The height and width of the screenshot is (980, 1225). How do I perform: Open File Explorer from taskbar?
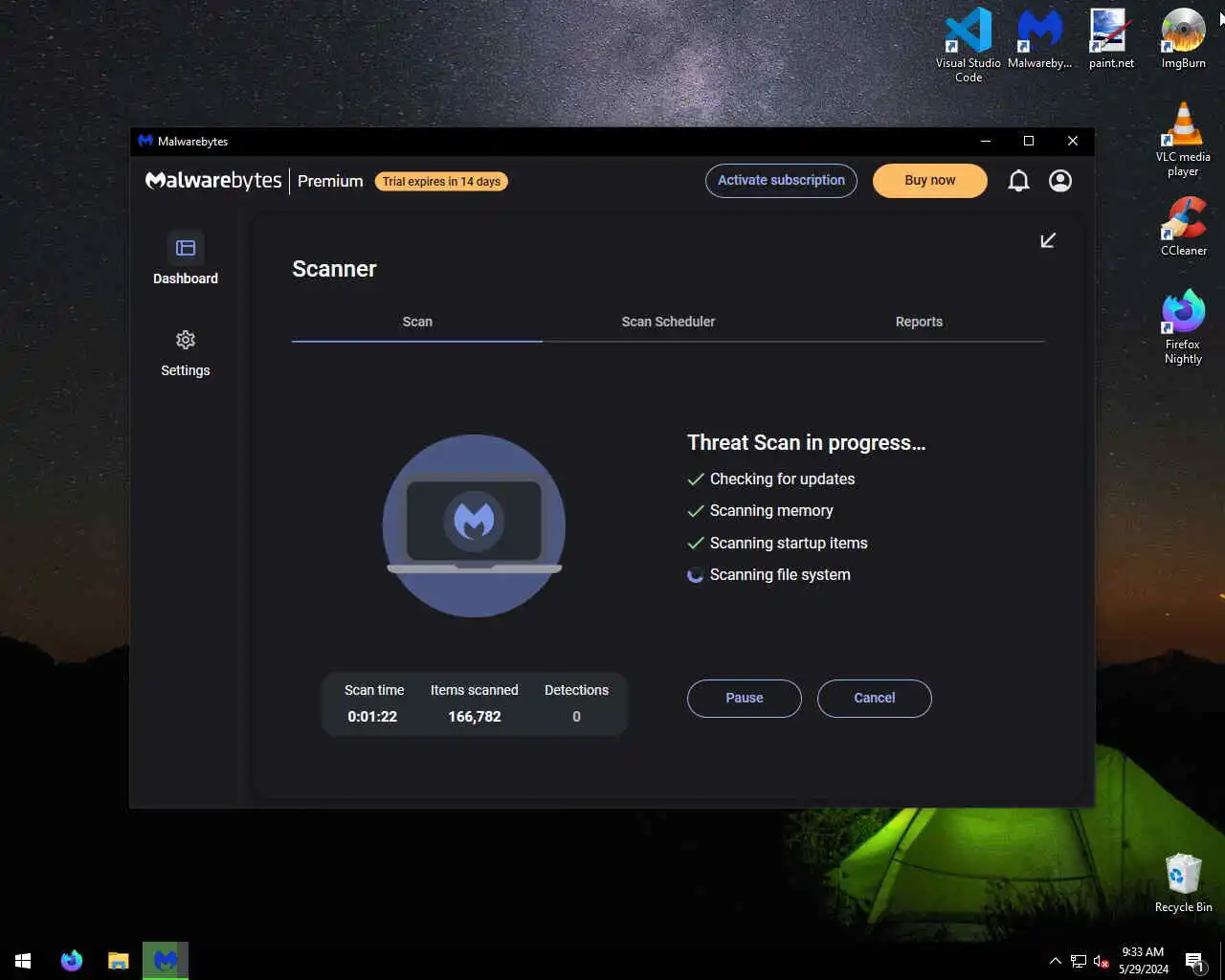click(118, 960)
